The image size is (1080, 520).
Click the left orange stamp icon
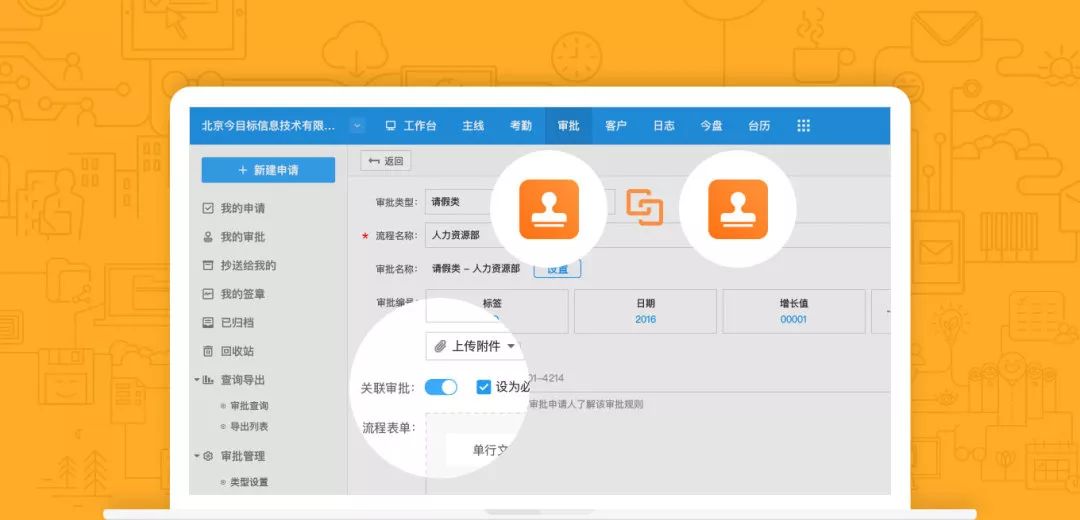tap(549, 209)
